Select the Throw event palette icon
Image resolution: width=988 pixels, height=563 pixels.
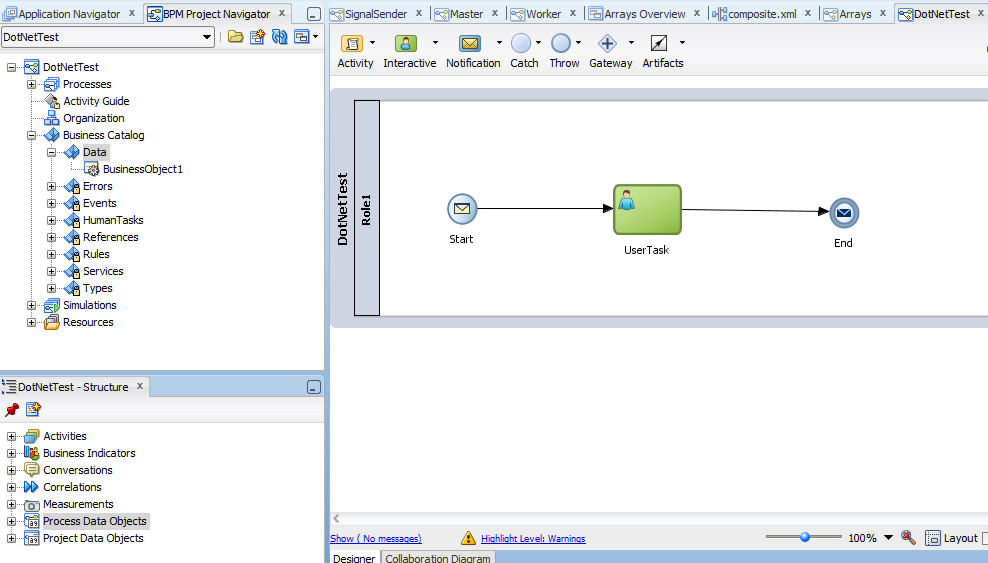pyautogui.click(x=561, y=44)
